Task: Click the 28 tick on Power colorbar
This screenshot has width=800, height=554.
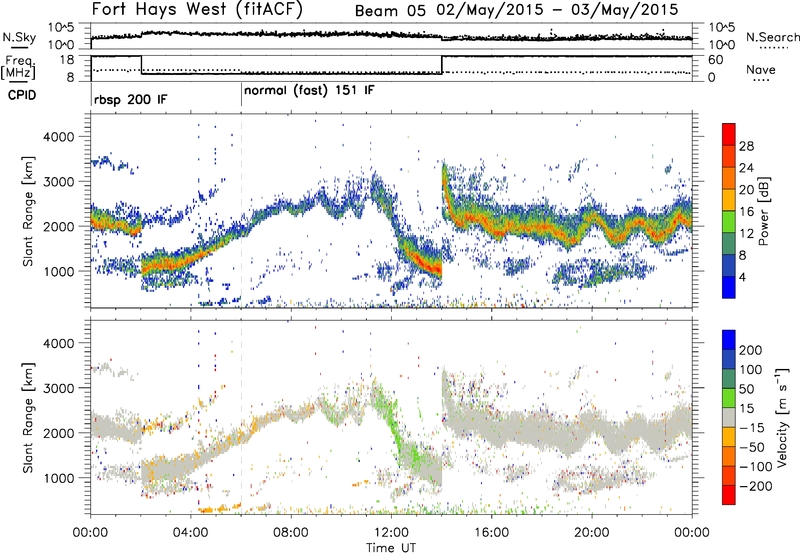Action: (746, 146)
